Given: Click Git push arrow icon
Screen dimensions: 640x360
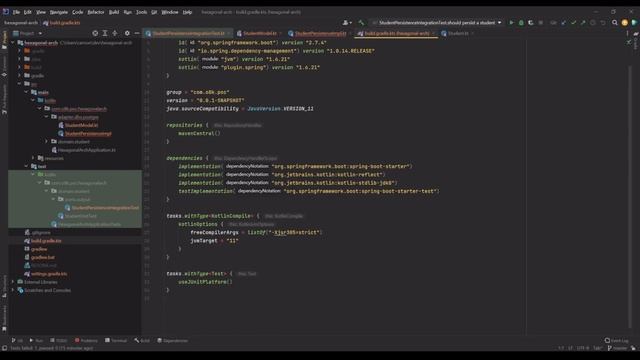Looking at the screenshot, I should (x=583, y=23).
